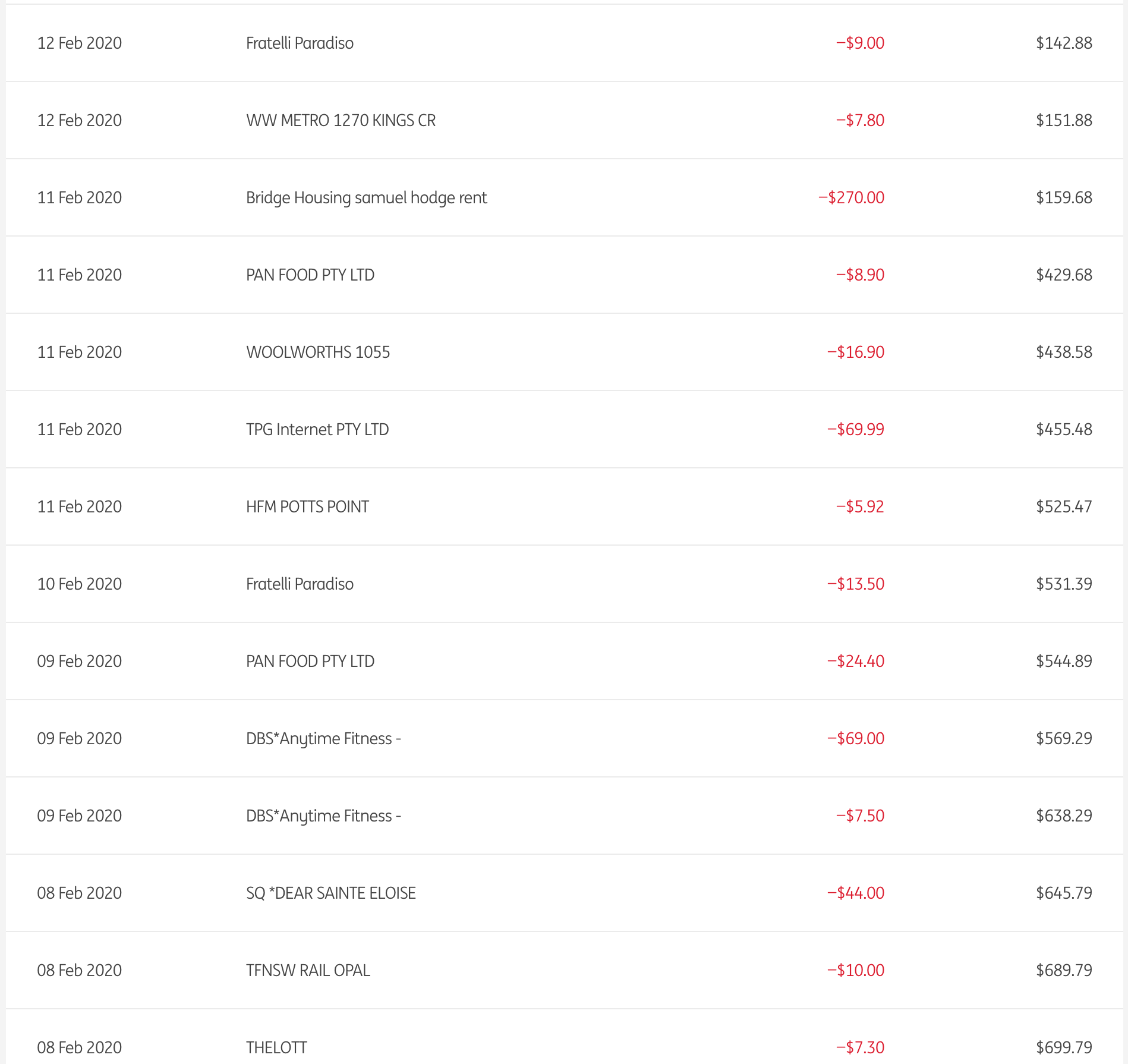Select the SQ *DEAR SAINTE ELOISE transaction

click(x=331, y=893)
